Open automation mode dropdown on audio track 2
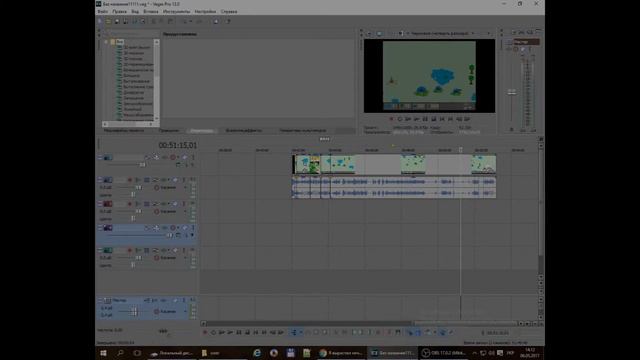Screen dimensions: 640x360 pos(186,188)
